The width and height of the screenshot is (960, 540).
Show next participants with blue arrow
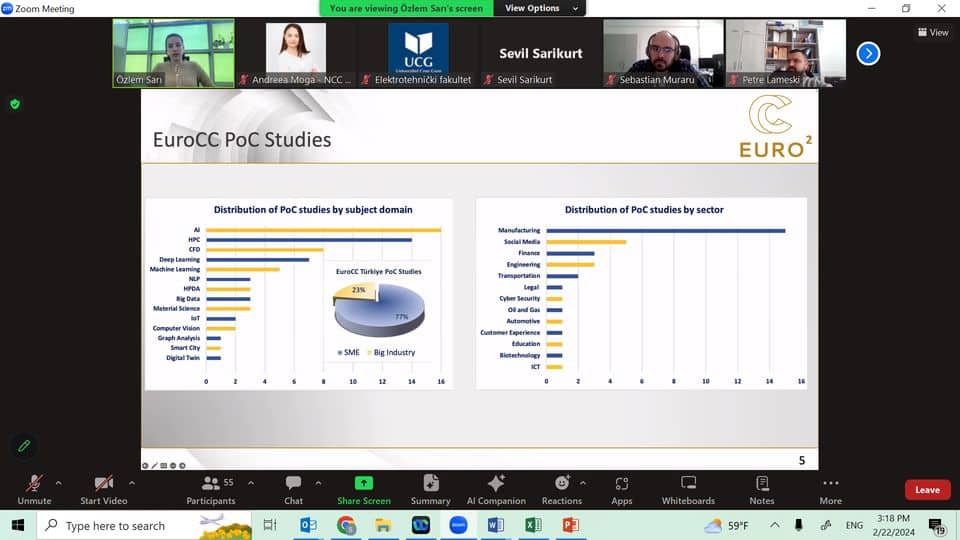(x=868, y=53)
